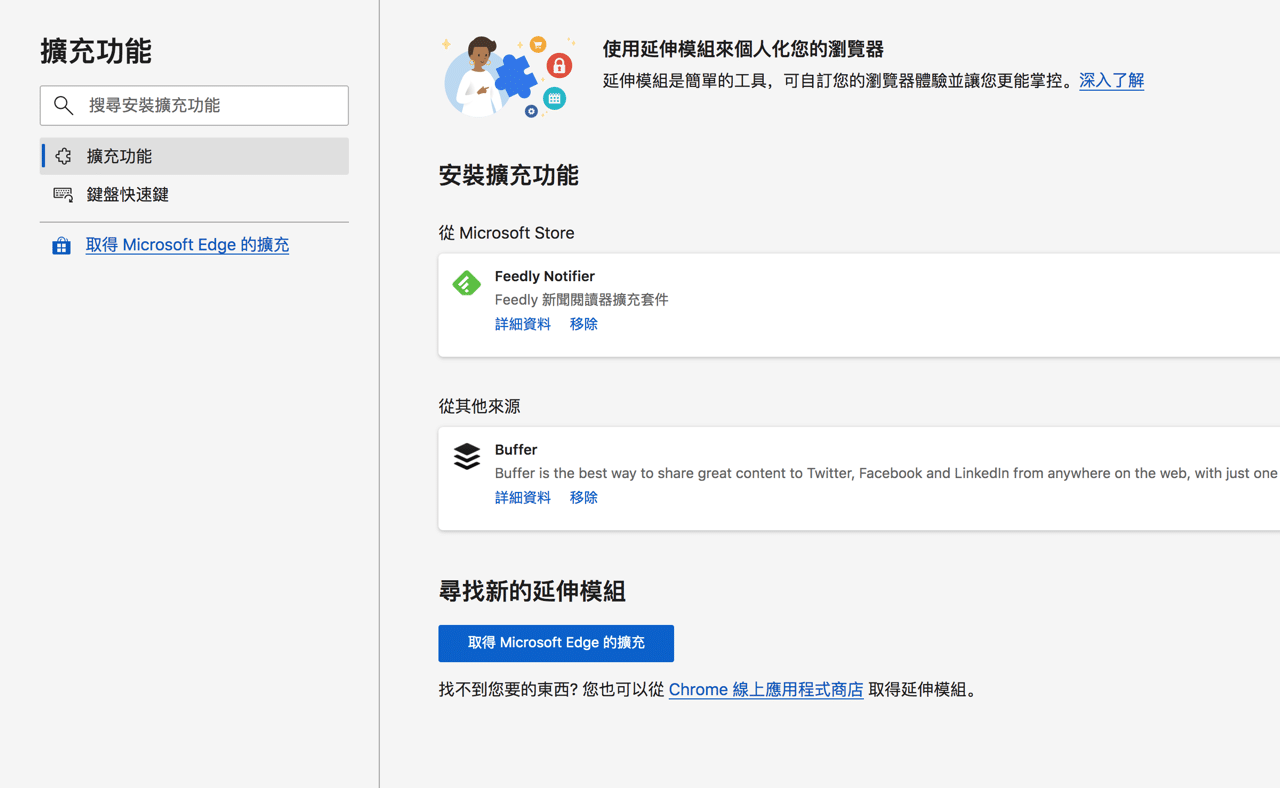The image size is (1280, 788).
Task: Click description Feedly 新聞閱讀器擴充套件
Action: pos(582,300)
